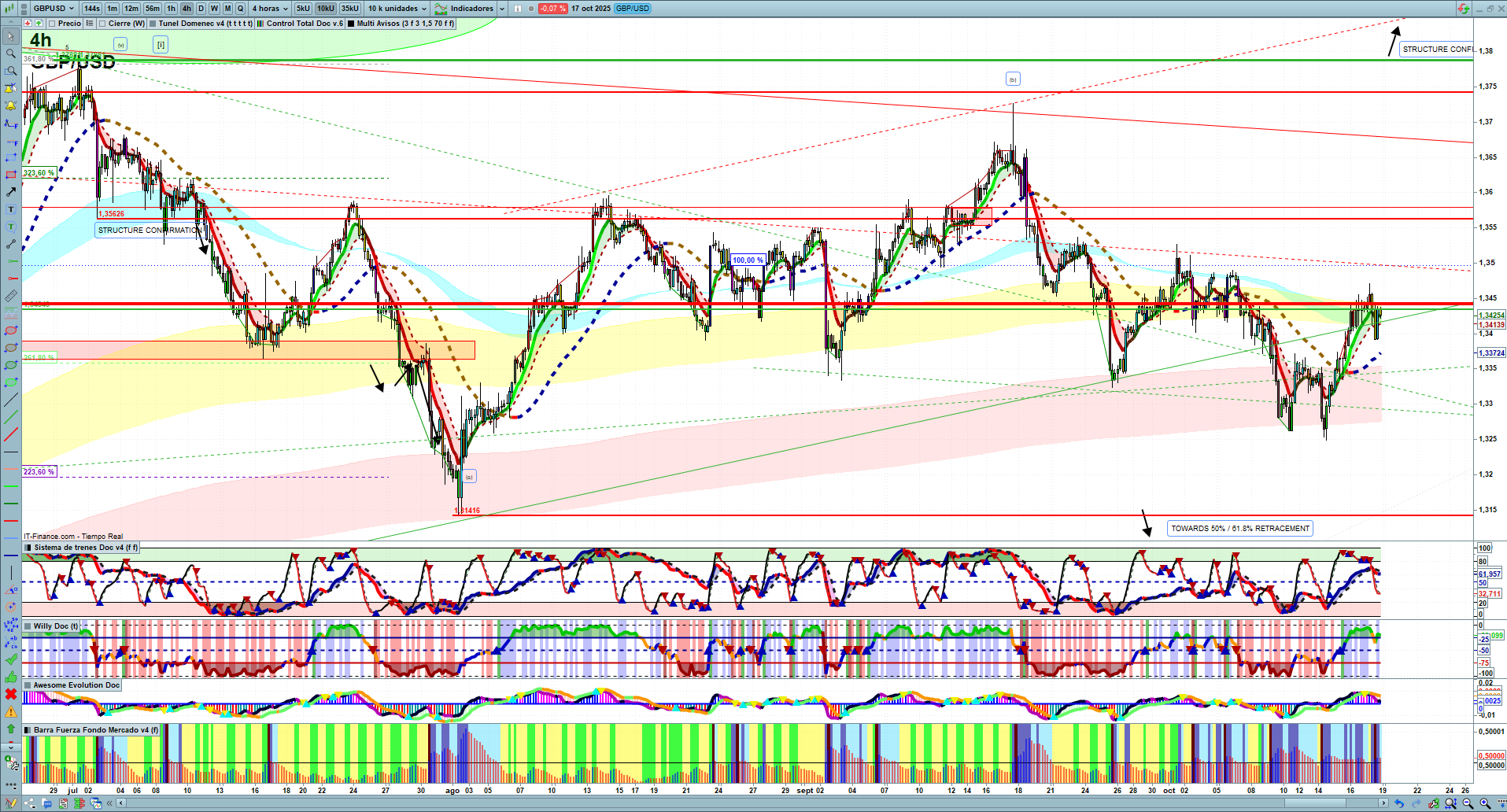
Task: Select the red rectangle drawing tool
Action: [x=11, y=175]
